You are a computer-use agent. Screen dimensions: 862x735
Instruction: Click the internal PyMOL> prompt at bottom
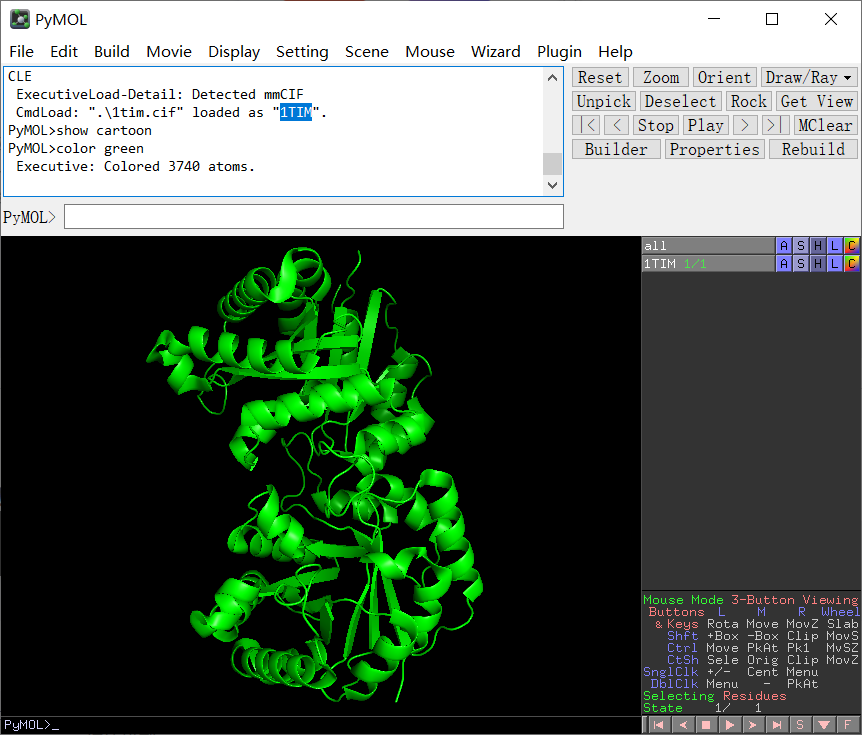tap(31, 725)
